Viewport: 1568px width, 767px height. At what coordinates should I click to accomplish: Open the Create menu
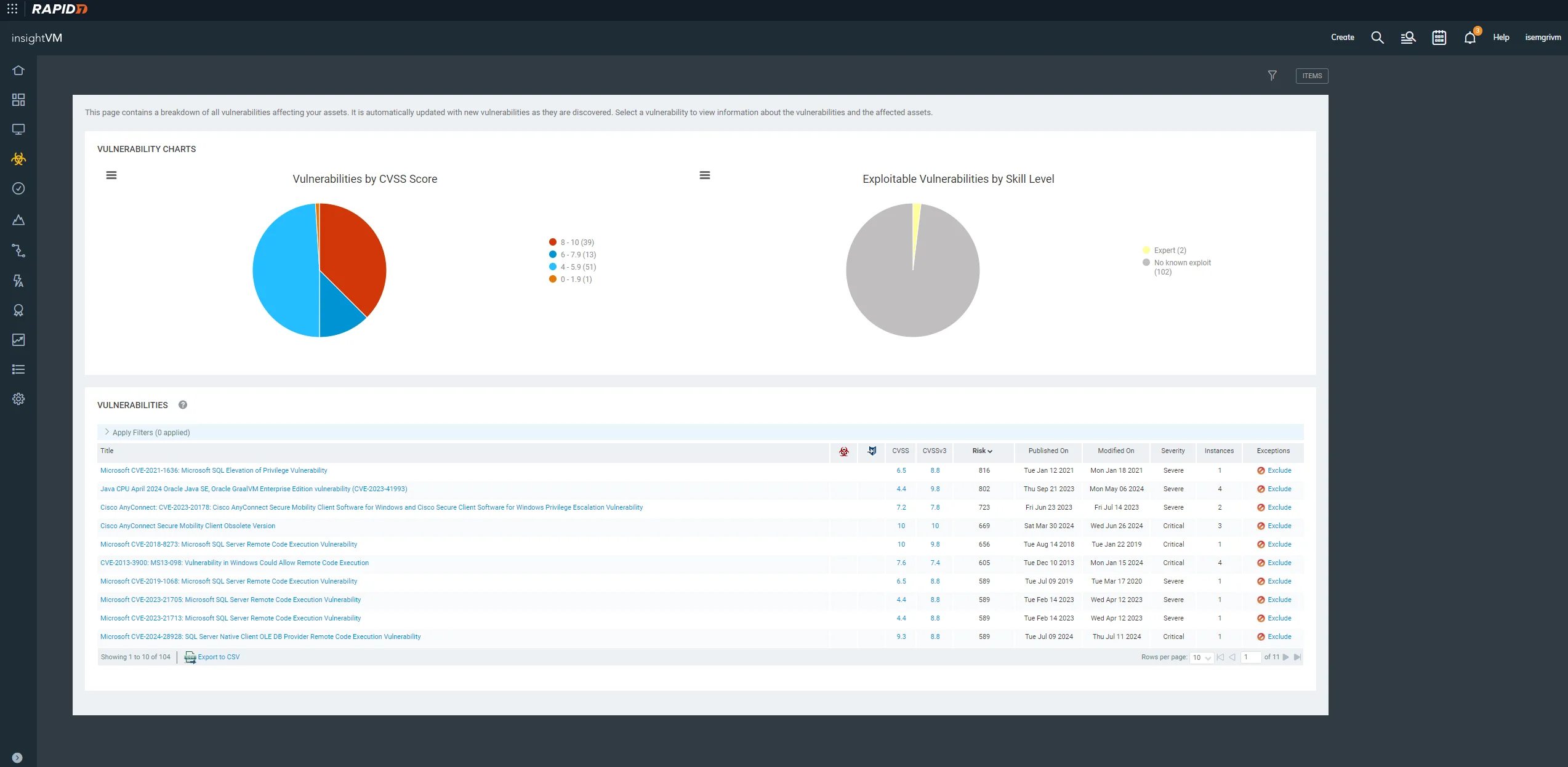click(x=1342, y=38)
